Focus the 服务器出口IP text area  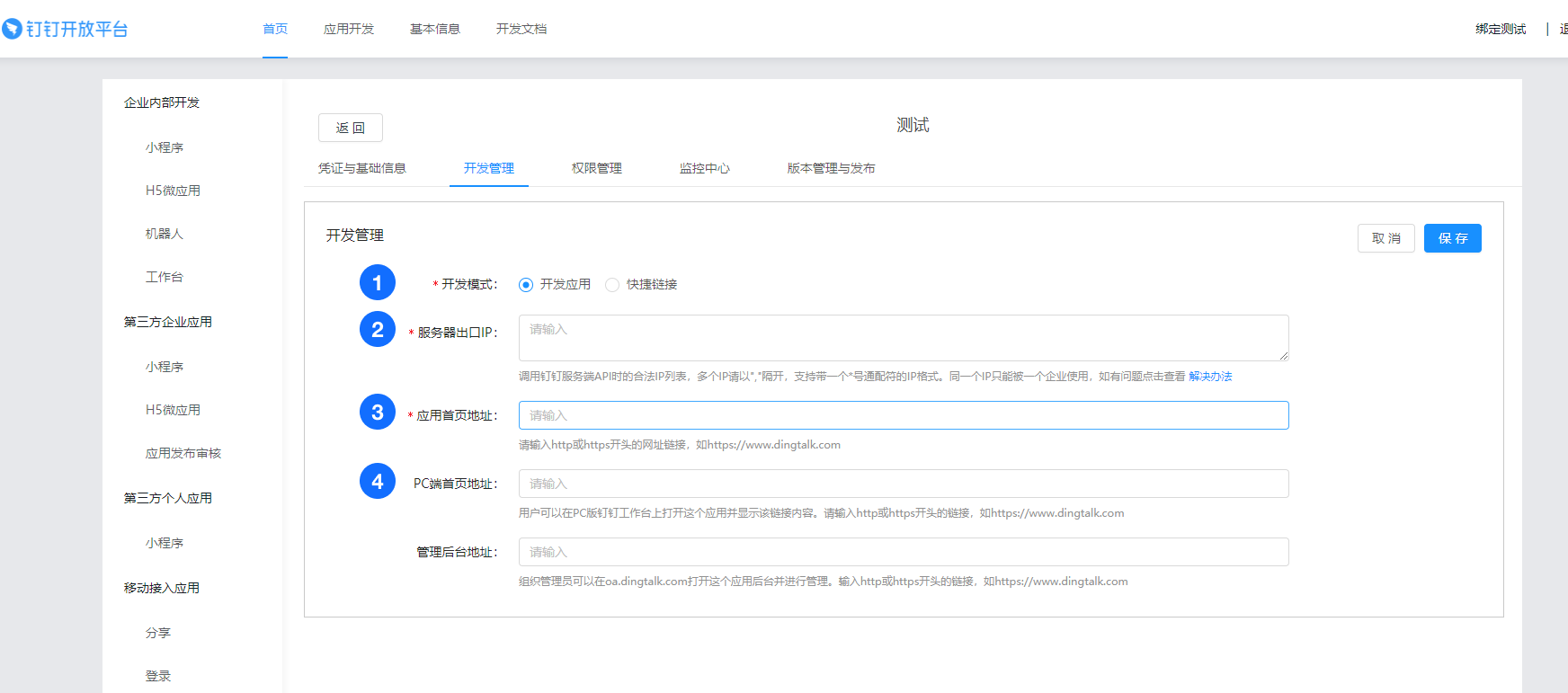point(903,337)
